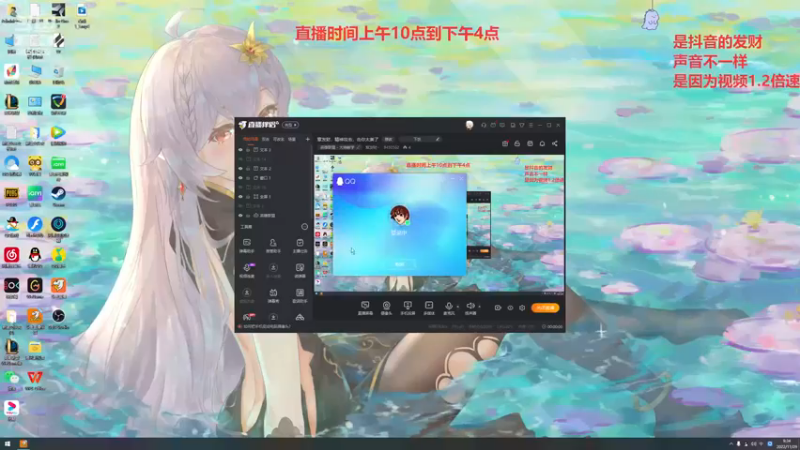
Task: Click the orange app icon in taskbar
Action: (x=23, y=444)
